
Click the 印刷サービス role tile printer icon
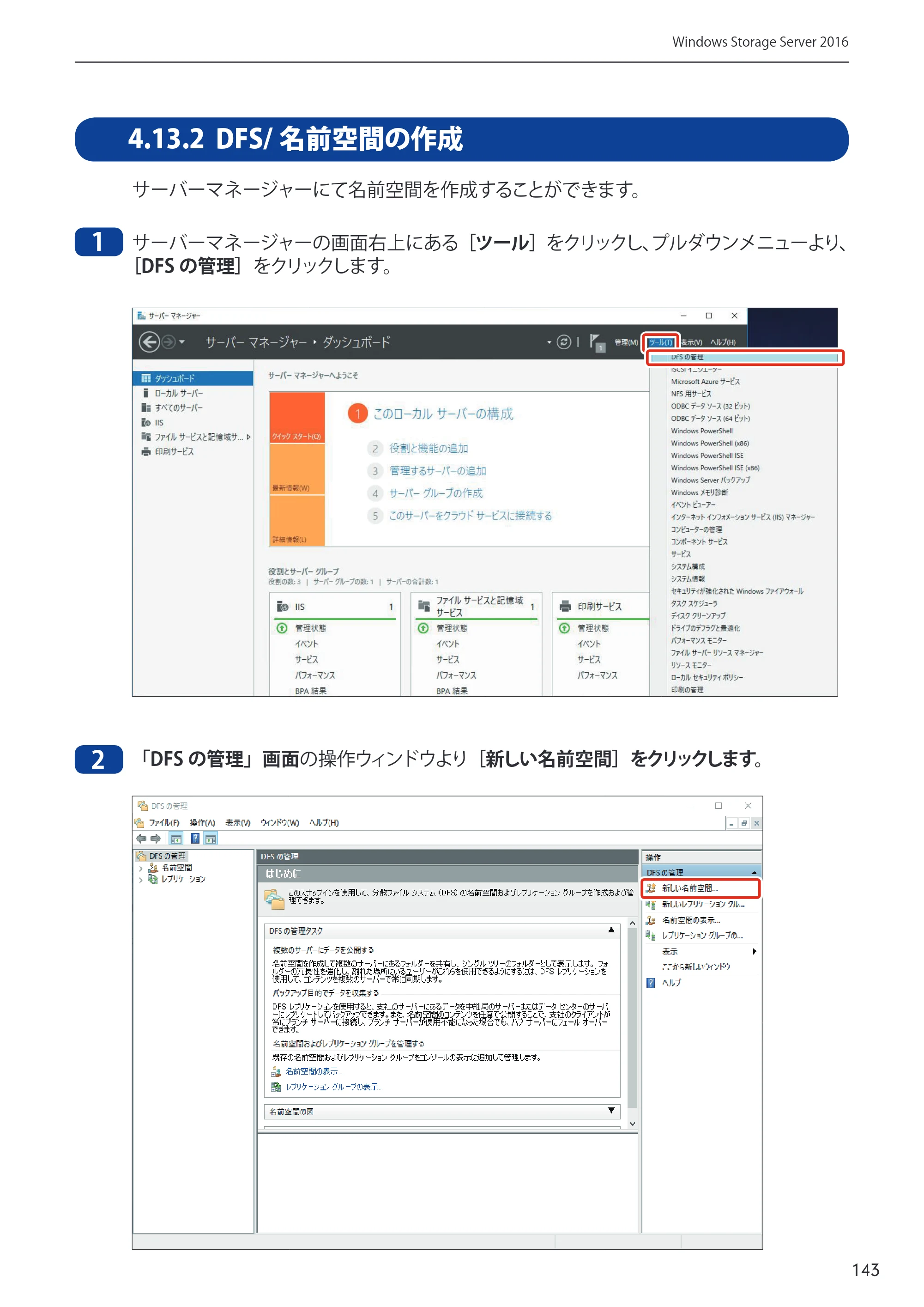(565, 606)
